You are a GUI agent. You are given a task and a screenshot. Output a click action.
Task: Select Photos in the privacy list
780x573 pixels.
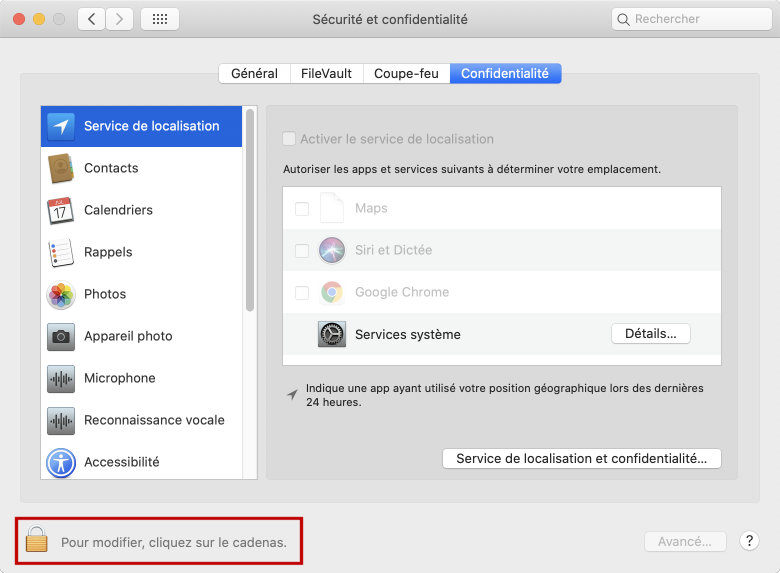coord(141,294)
